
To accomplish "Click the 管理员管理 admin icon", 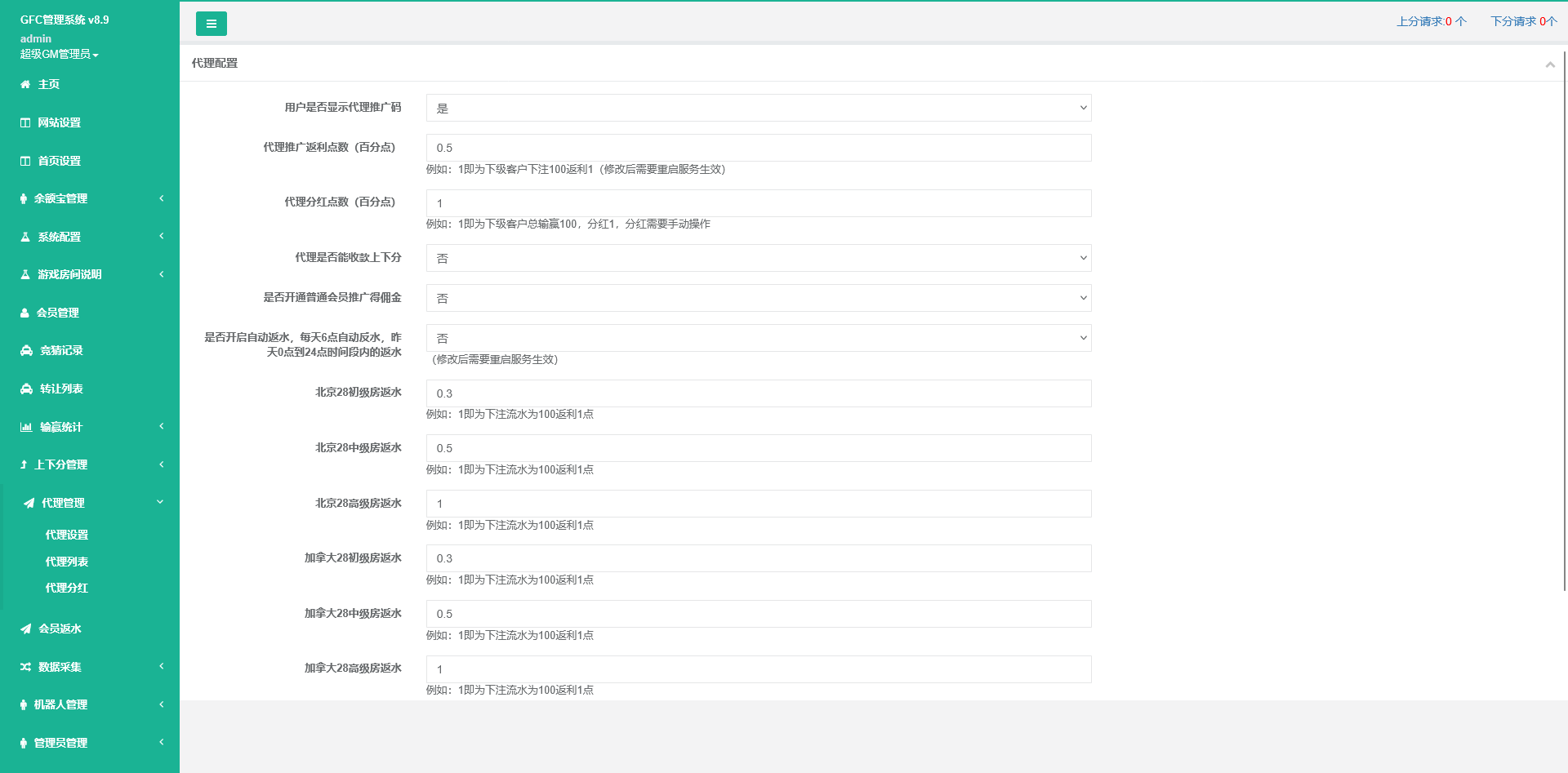I will (x=25, y=743).
